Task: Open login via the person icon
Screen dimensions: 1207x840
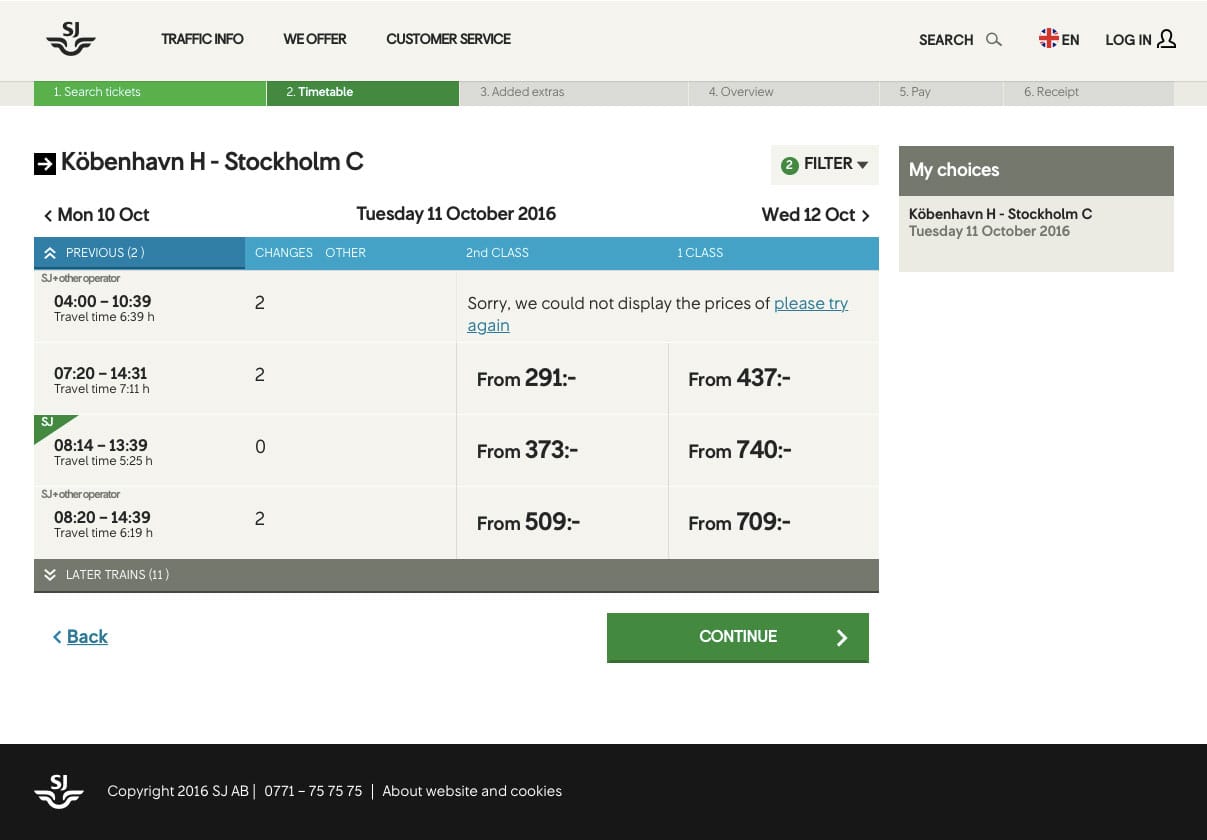Action: click(x=1168, y=40)
